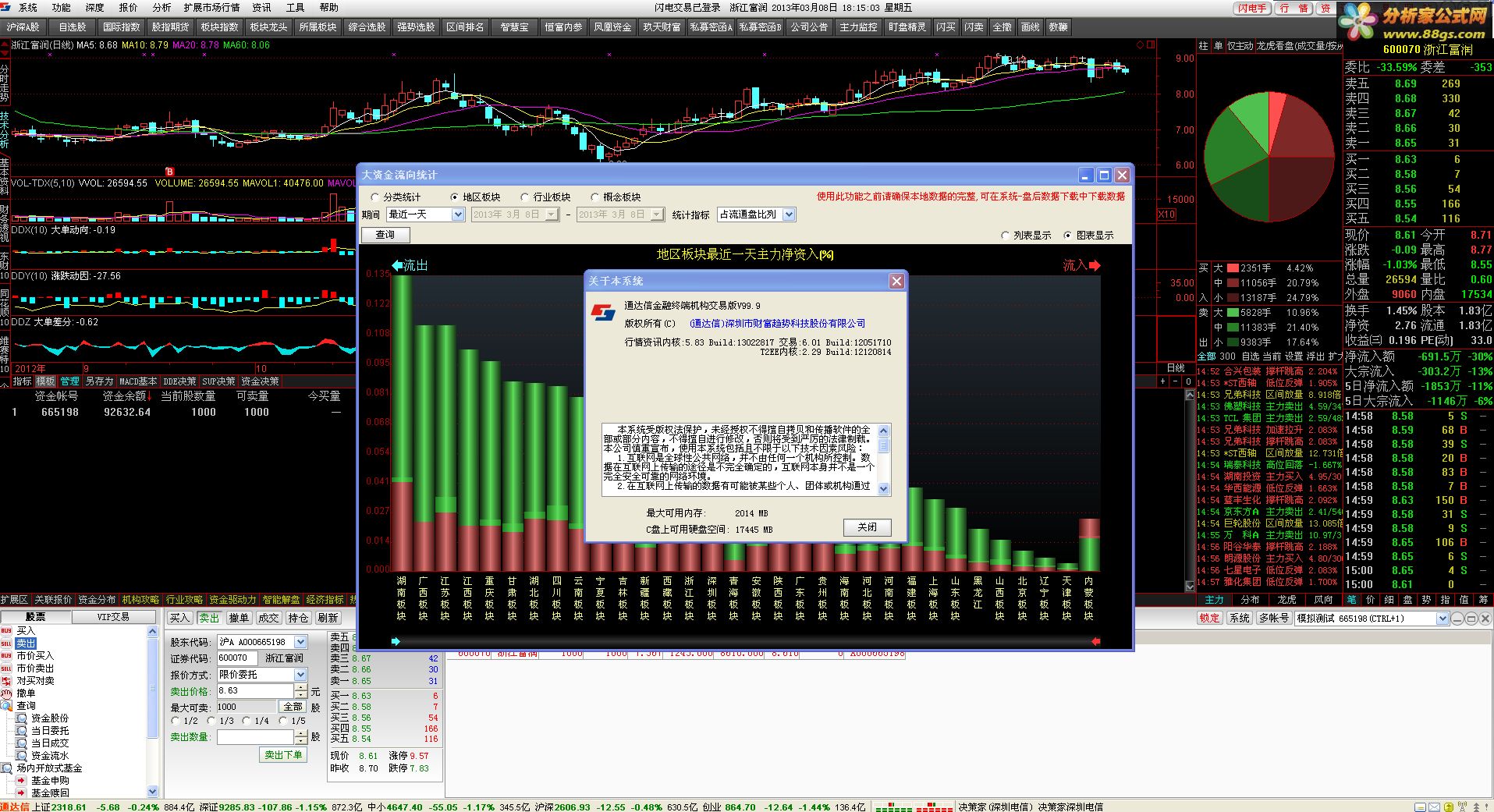Open the start date picker dropdown
The image size is (1494, 812).
coord(552,215)
